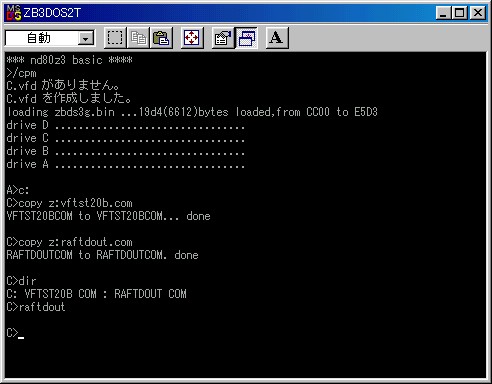The image size is (492, 384).
Task: Open the Properties toolbar icon
Action: coord(223,38)
